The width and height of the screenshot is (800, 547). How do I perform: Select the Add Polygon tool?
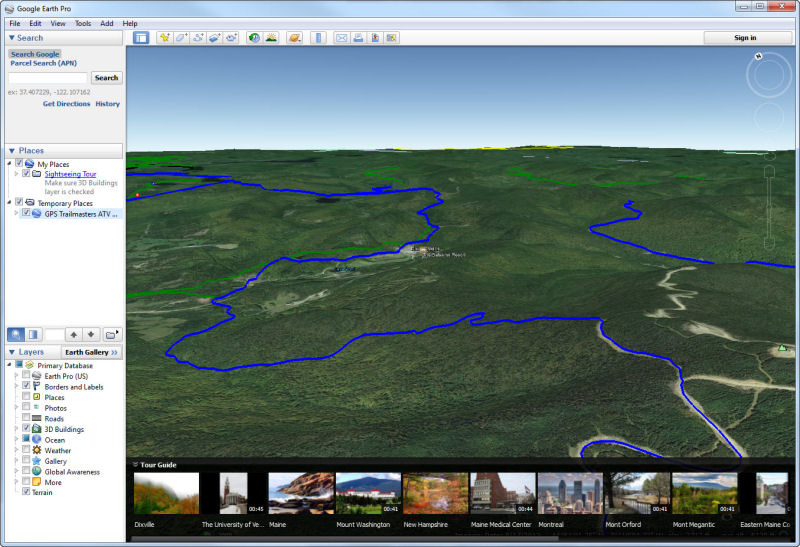click(181, 38)
